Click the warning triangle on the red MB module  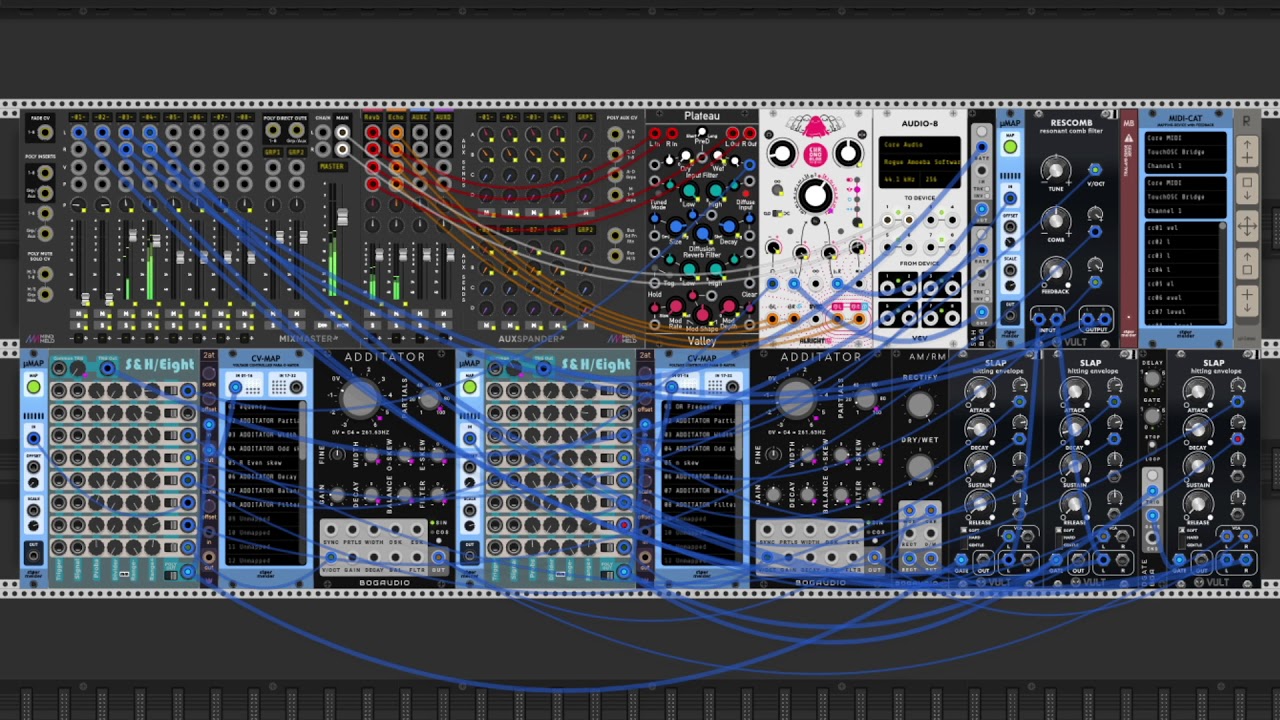coord(1129,139)
